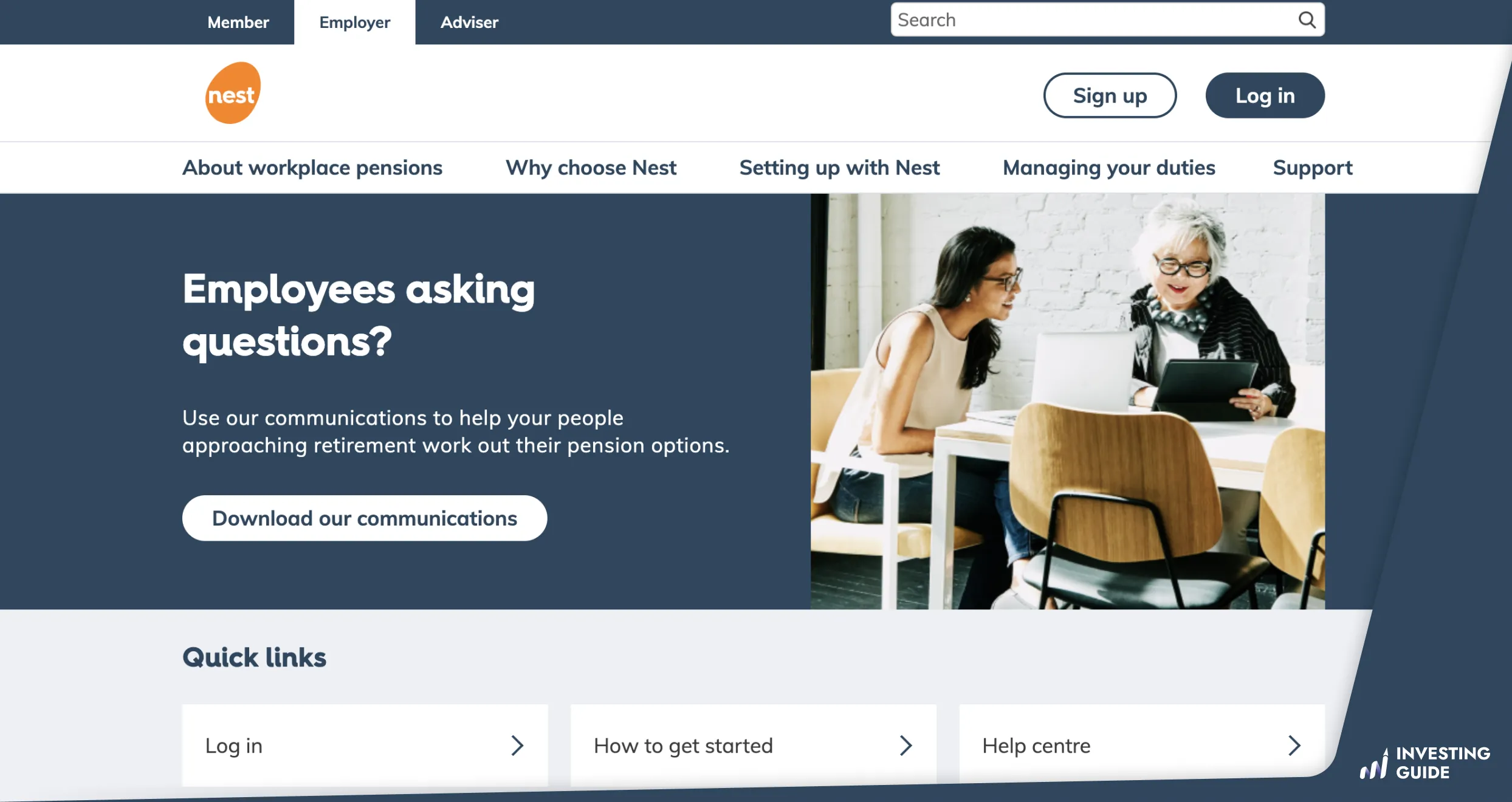Select the Managing your duties tab
Viewport: 1512px width, 802px height.
click(1109, 167)
